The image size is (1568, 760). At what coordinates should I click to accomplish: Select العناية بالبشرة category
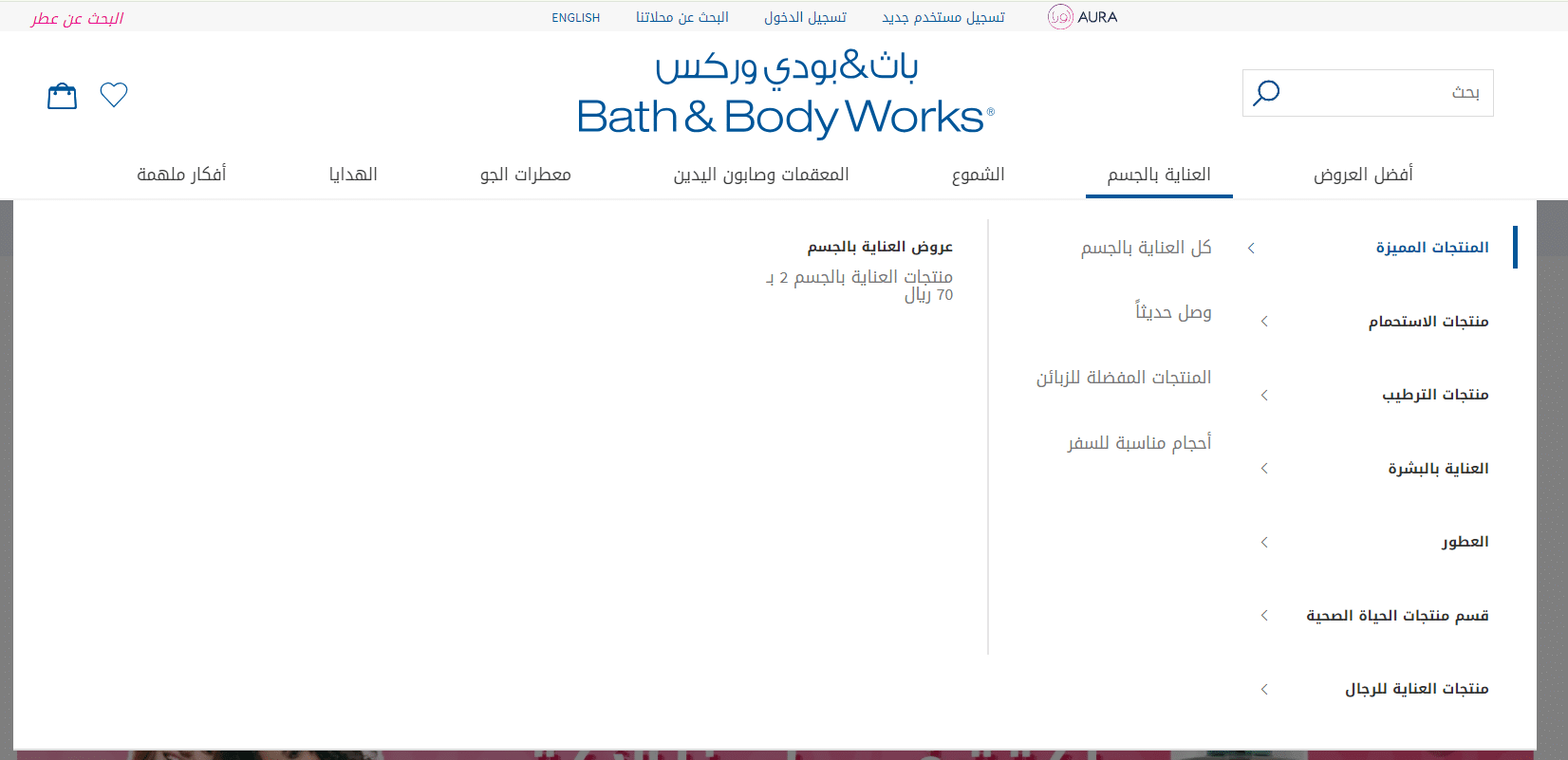coord(1438,469)
